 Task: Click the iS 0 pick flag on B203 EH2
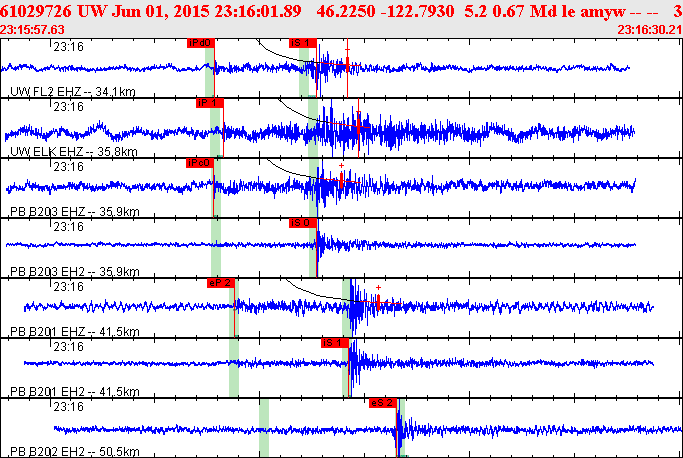302,223
